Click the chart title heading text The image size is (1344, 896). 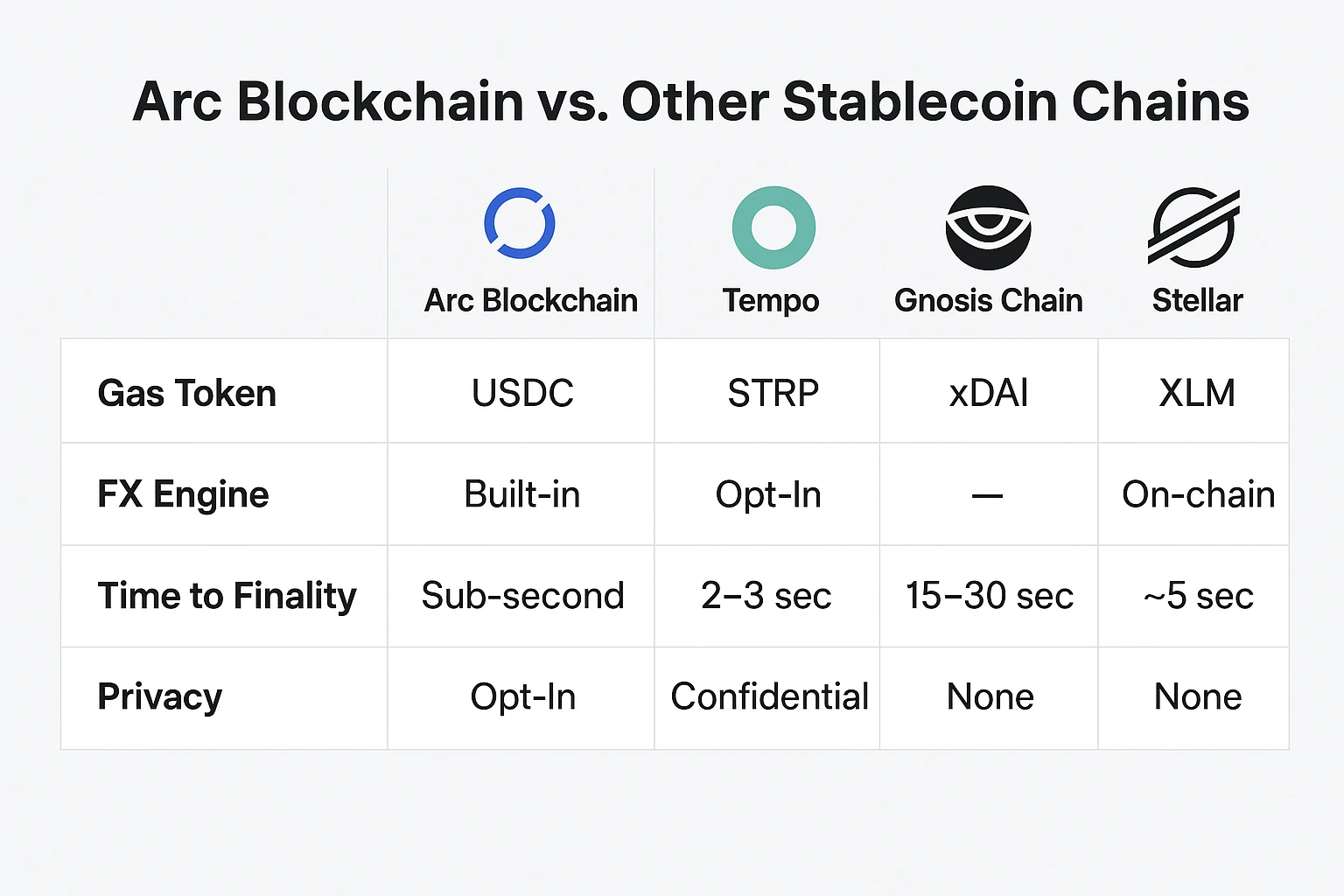[x=690, y=101]
